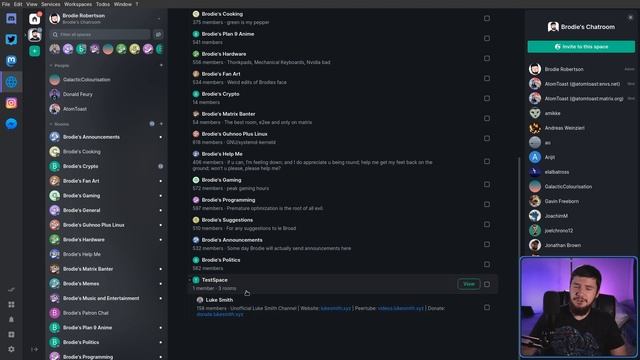Tick the Brodie's Hardware room checkbox
This screenshot has height=360, width=640.
(x=487, y=58)
